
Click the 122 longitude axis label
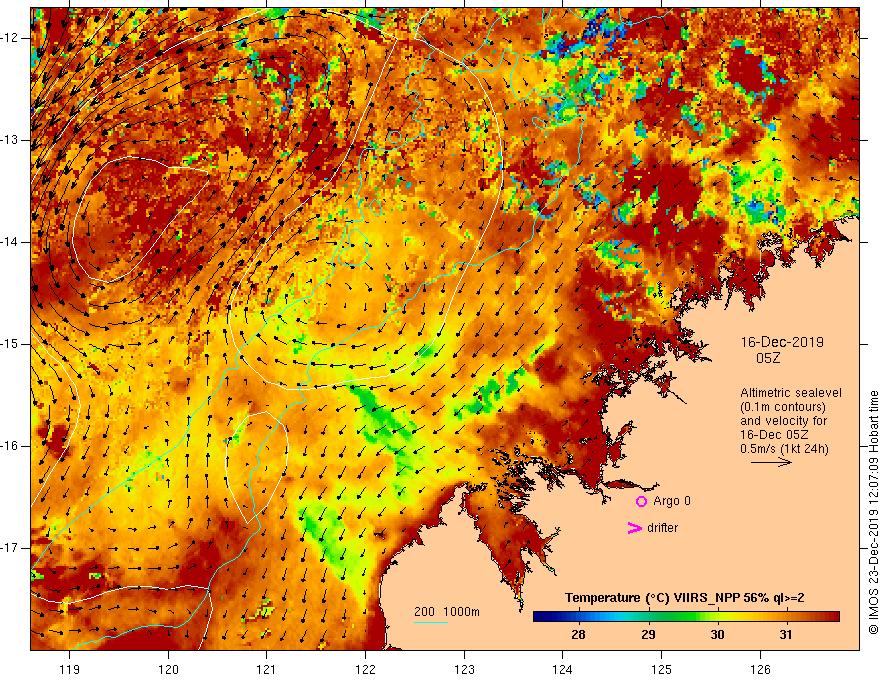tap(365, 669)
